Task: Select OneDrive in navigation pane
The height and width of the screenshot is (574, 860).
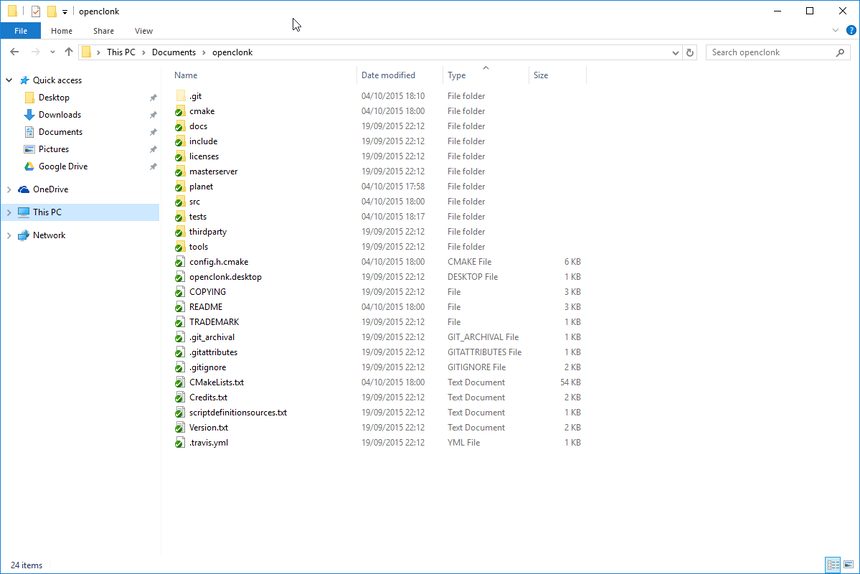Action: (x=50, y=189)
